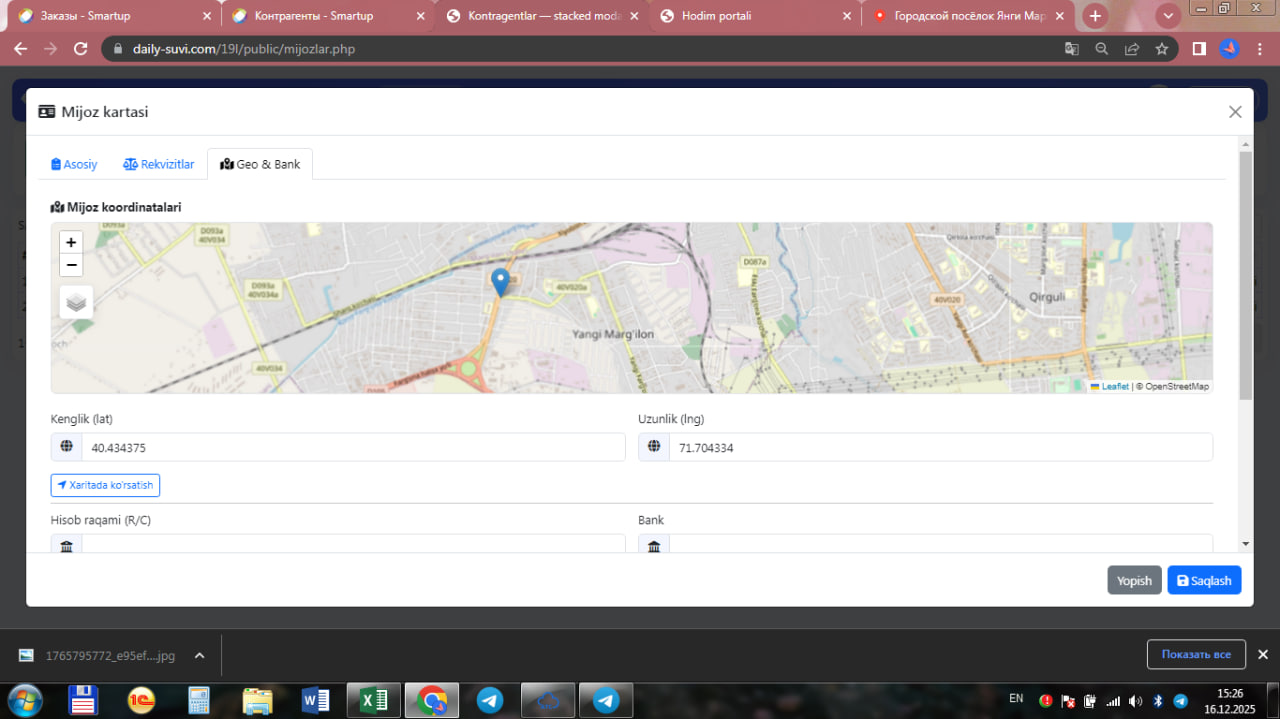Expand the downloaded jpg file options chevron
This screenshot has width=1280, height=719.
coord(199,656)
